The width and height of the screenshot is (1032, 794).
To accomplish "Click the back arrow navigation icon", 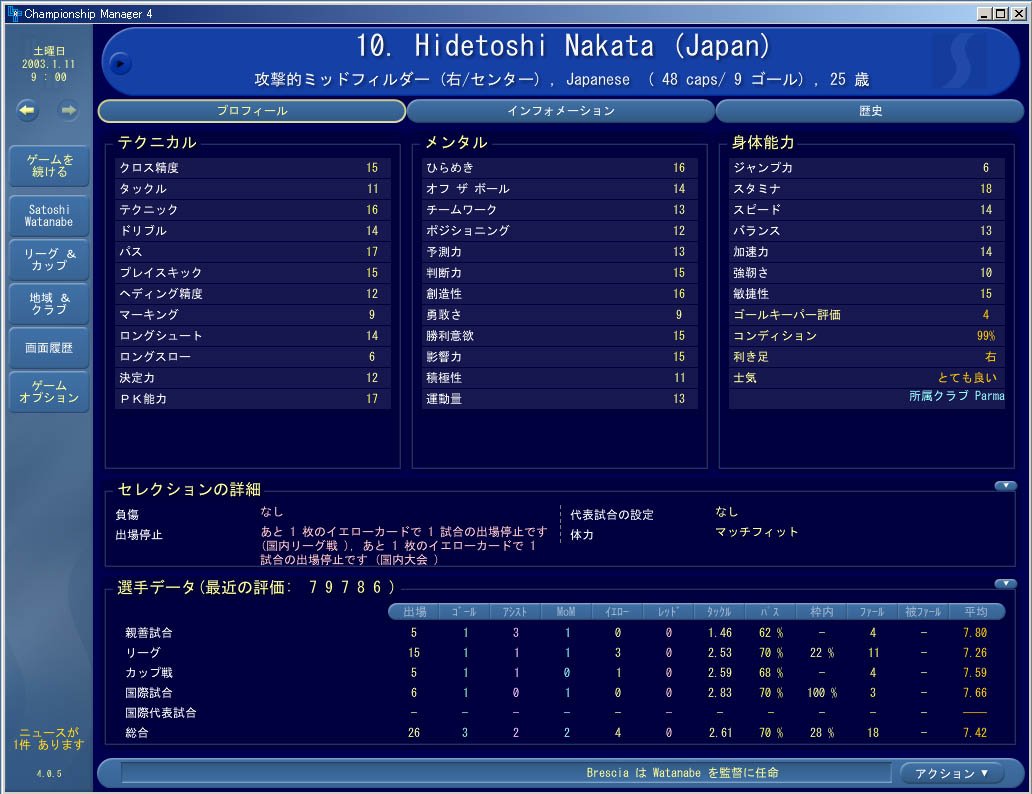I will pos(27,110).
